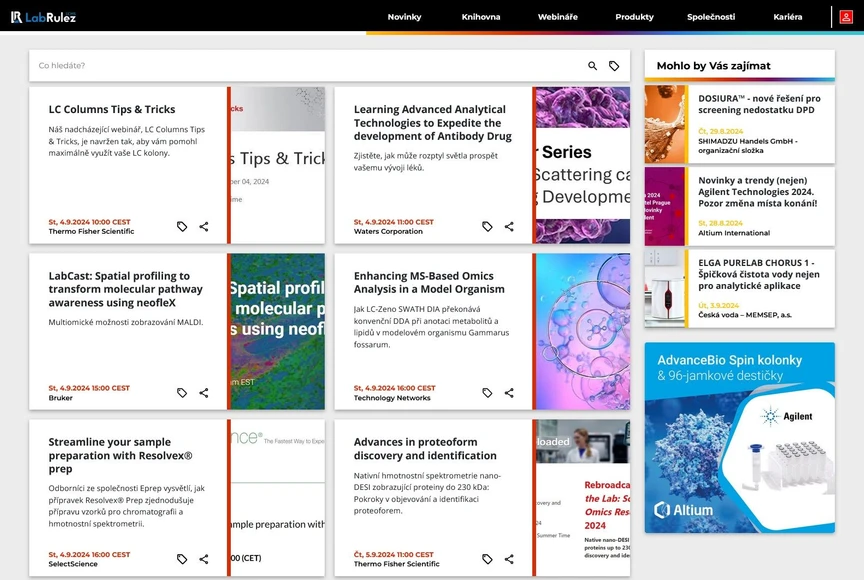Click 'Waters Corporation' organizer text
The image size is (864, 580).
tap(388, 231)
